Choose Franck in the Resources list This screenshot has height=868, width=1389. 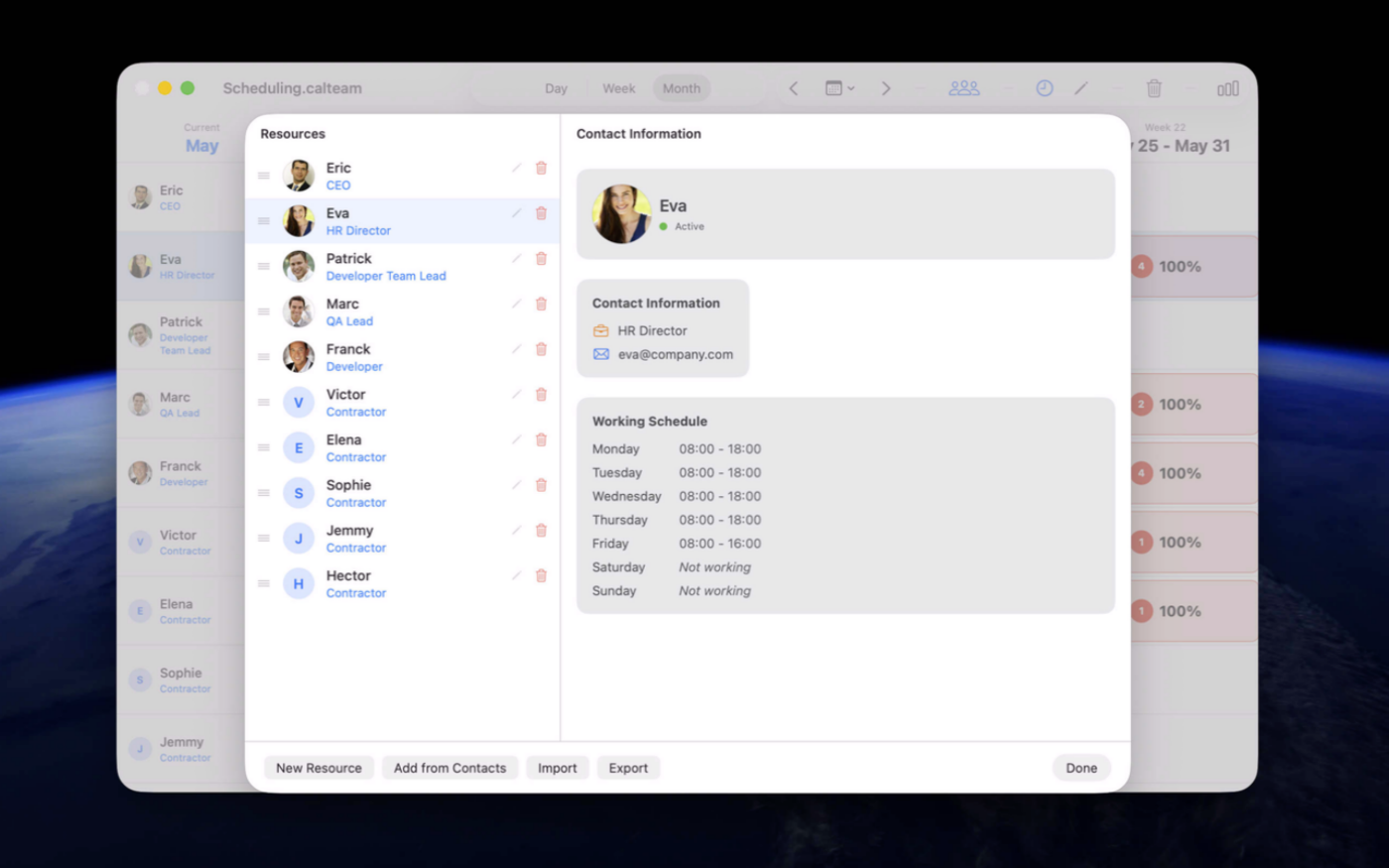tap(403, 357)
